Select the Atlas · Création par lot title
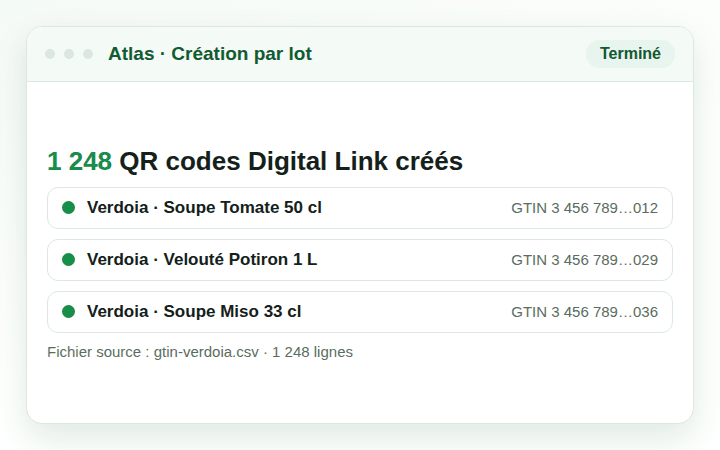The image size is (720, 450). point(210,54)
